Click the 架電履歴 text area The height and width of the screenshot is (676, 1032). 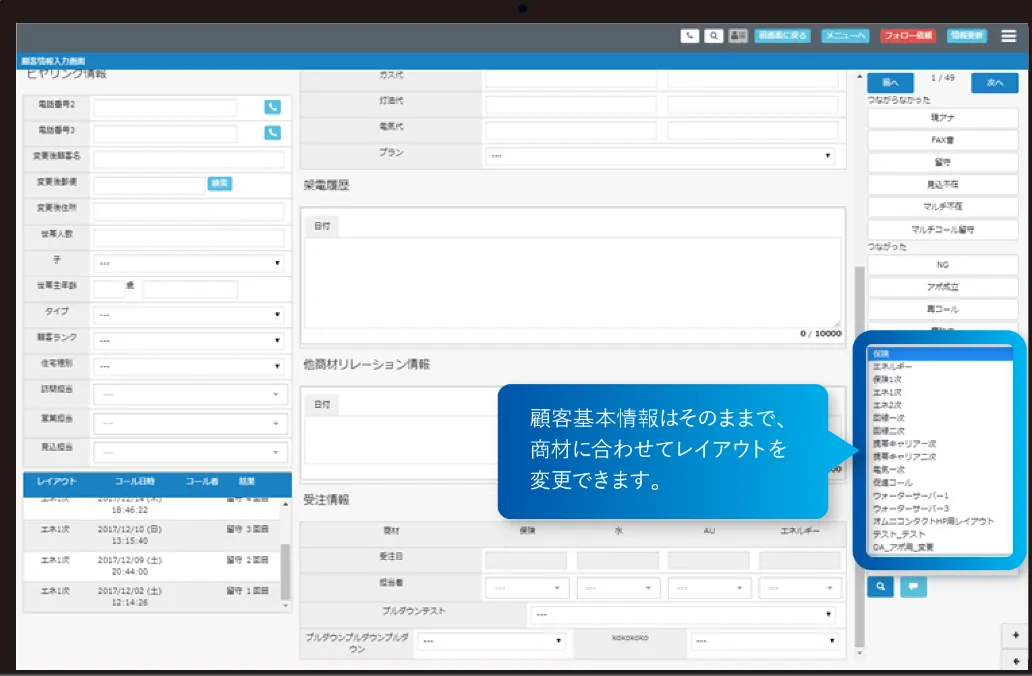coord(573,282)
